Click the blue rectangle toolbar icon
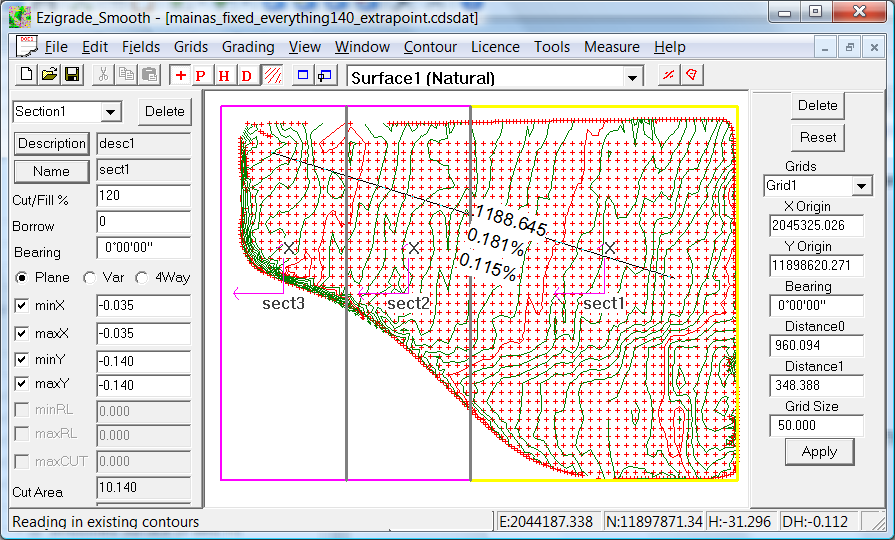 pos(301,76)
